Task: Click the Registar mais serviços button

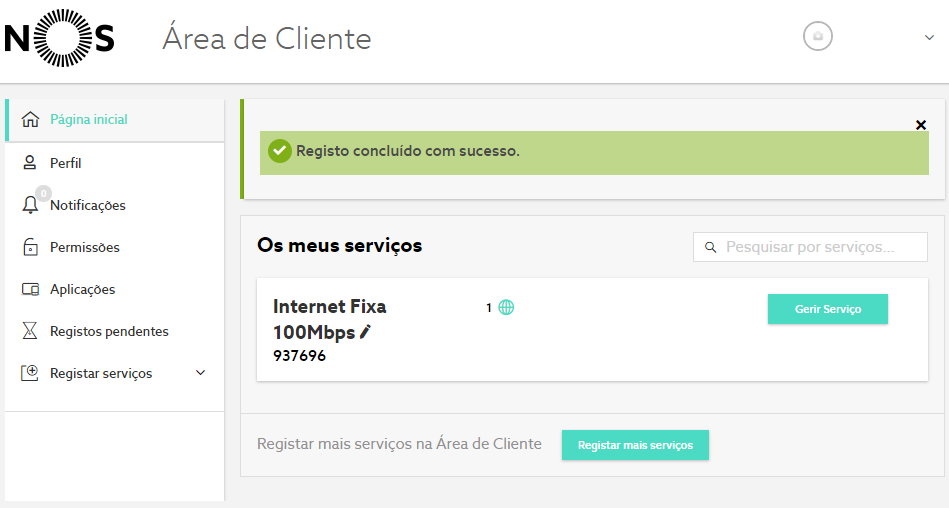Action: [x=635, y=445]
